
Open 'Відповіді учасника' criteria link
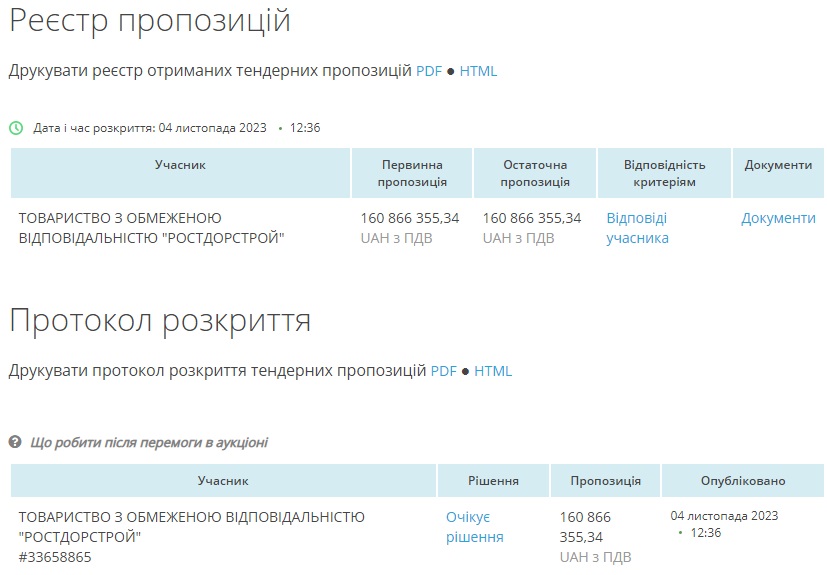637,228
